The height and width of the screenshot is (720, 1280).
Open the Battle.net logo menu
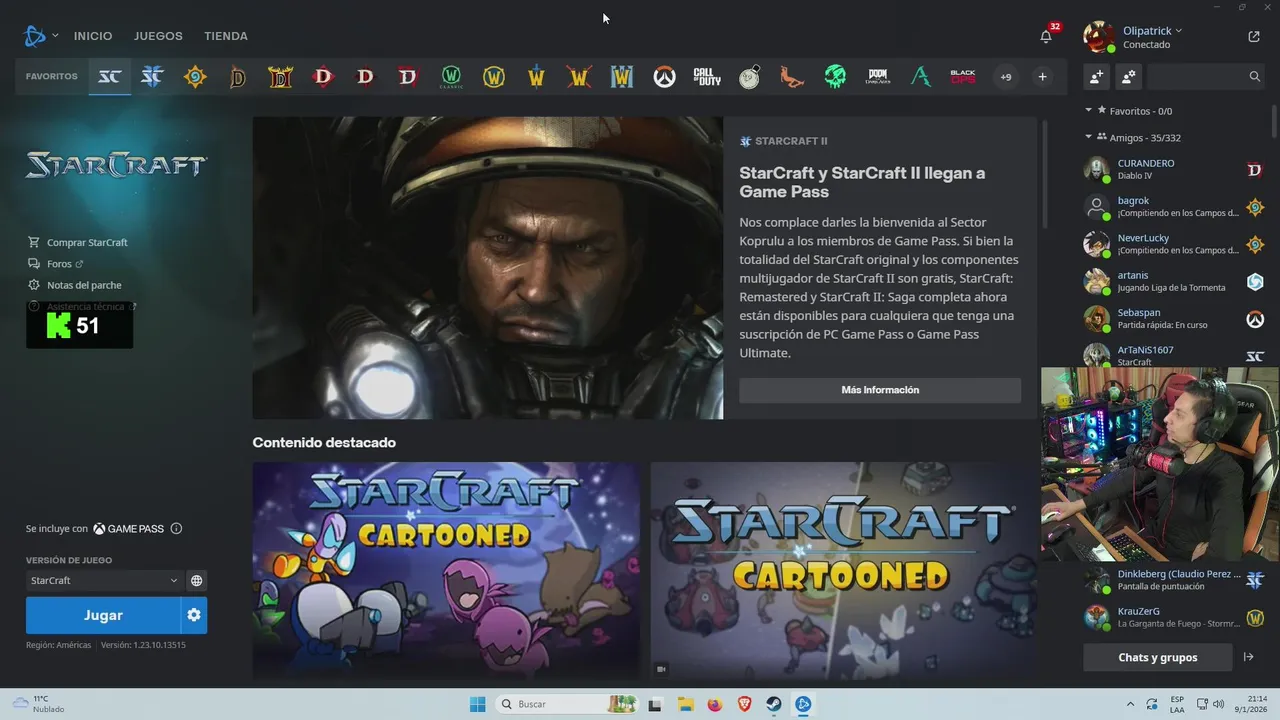point(36,36)
